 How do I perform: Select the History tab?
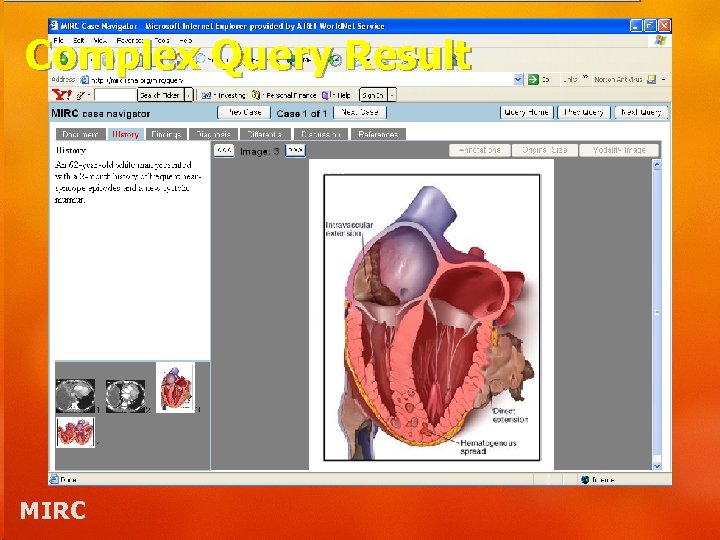(125, 134)
